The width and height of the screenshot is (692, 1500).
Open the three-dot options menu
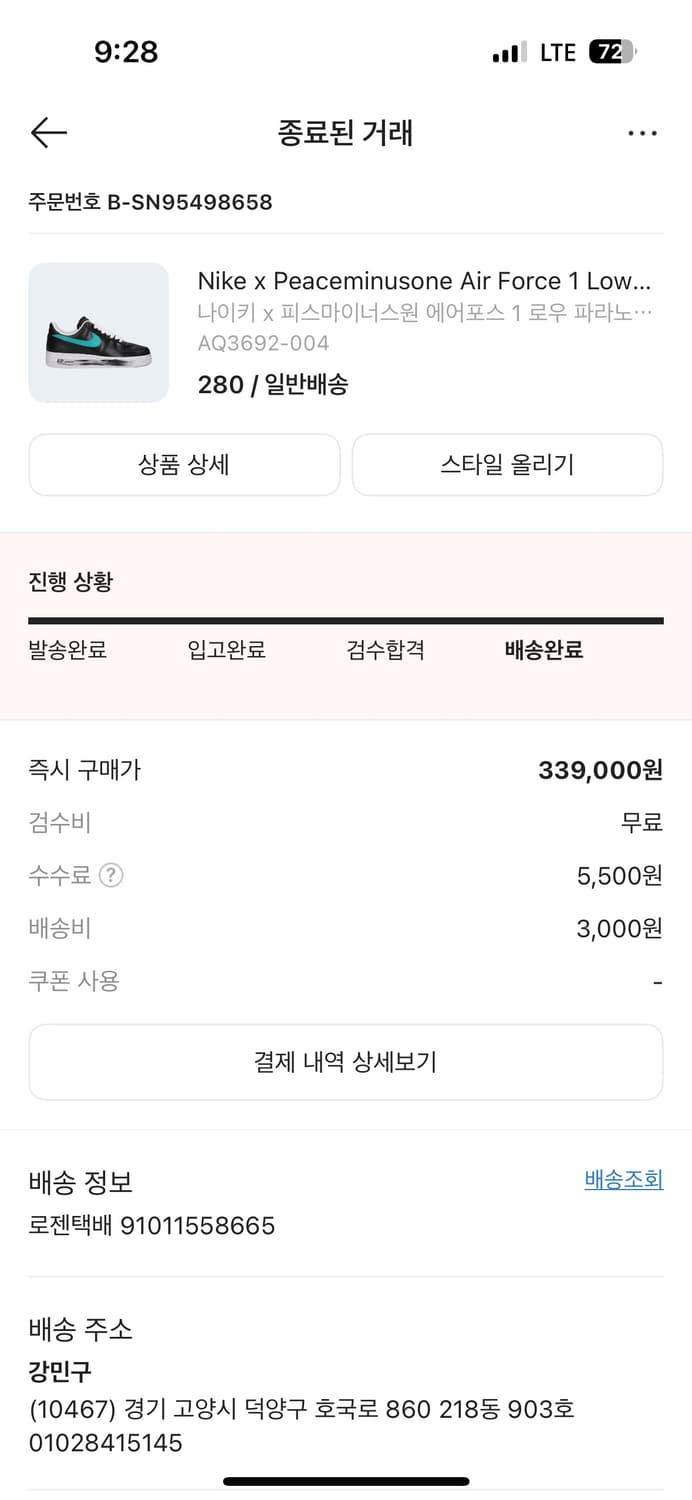point(643,132)
